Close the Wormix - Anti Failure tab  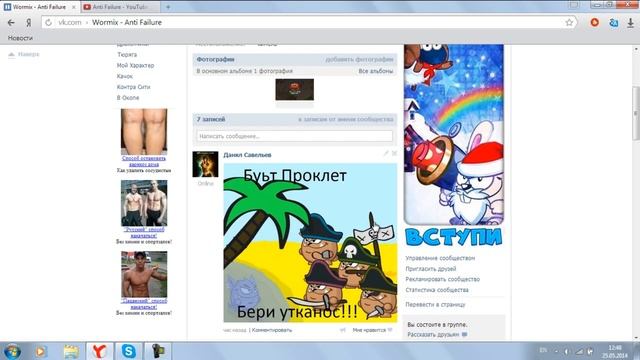pyautogui.click(x=73, y=7)
